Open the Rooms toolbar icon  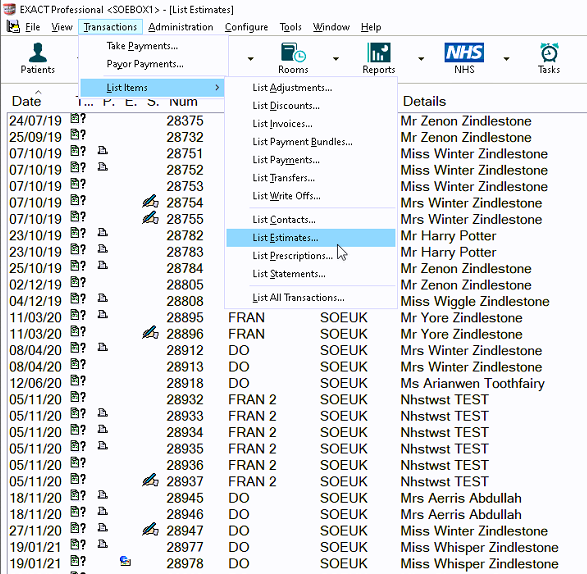pos(293,58)
